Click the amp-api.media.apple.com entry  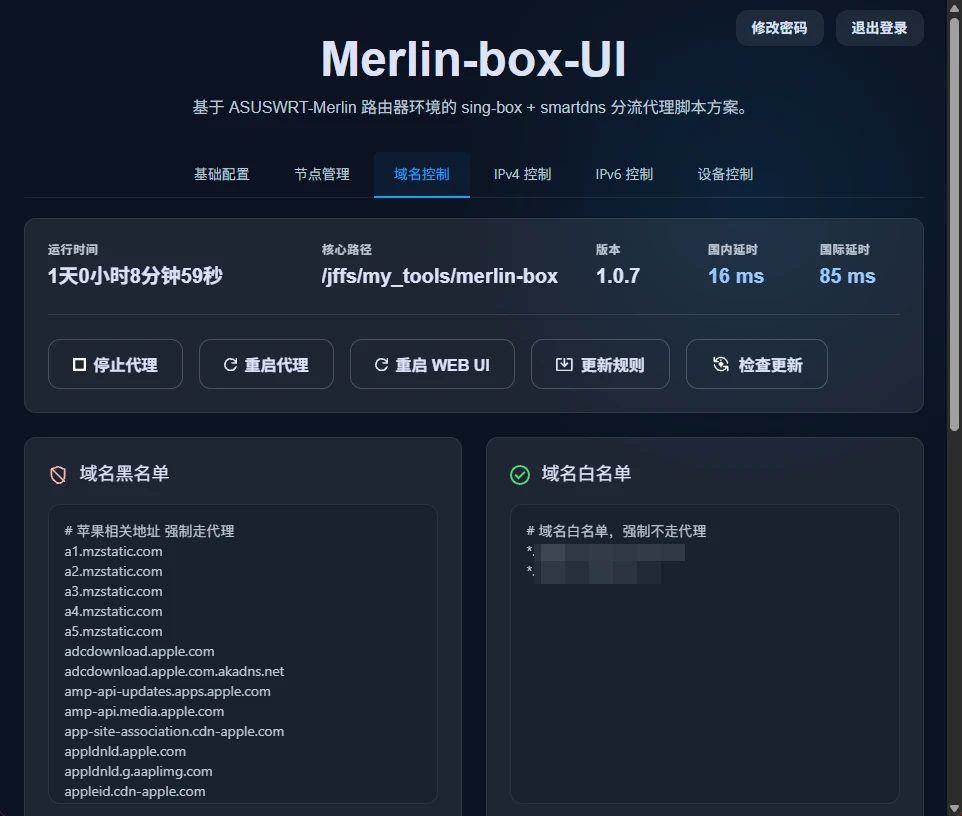144,711
